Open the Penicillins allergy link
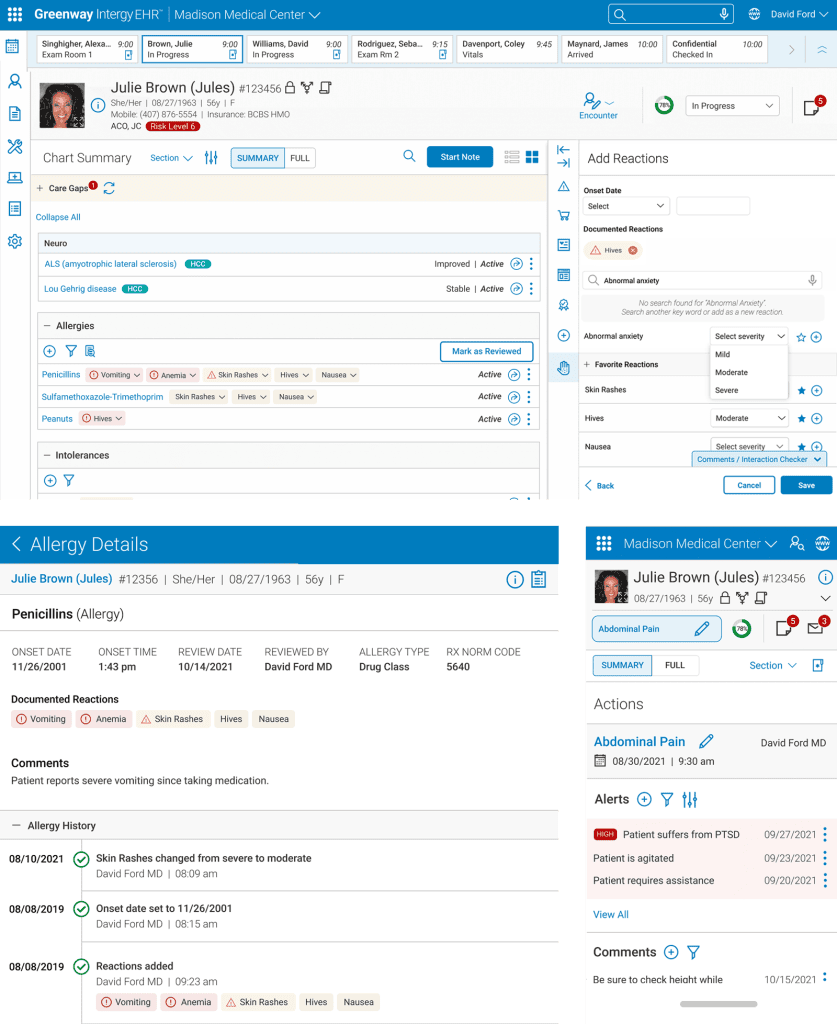837x1024 pixels. coord(61,375)
